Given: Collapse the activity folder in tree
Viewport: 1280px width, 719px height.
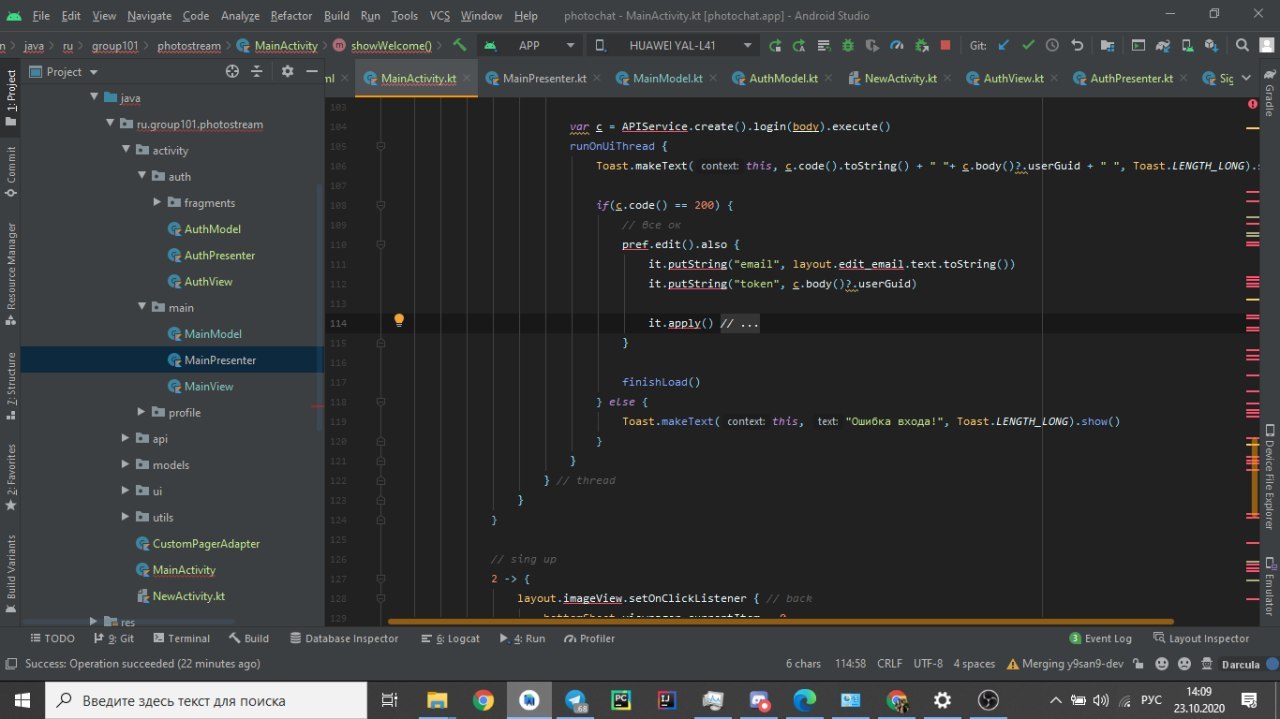Looking at the screenshot, I should 126,150.
